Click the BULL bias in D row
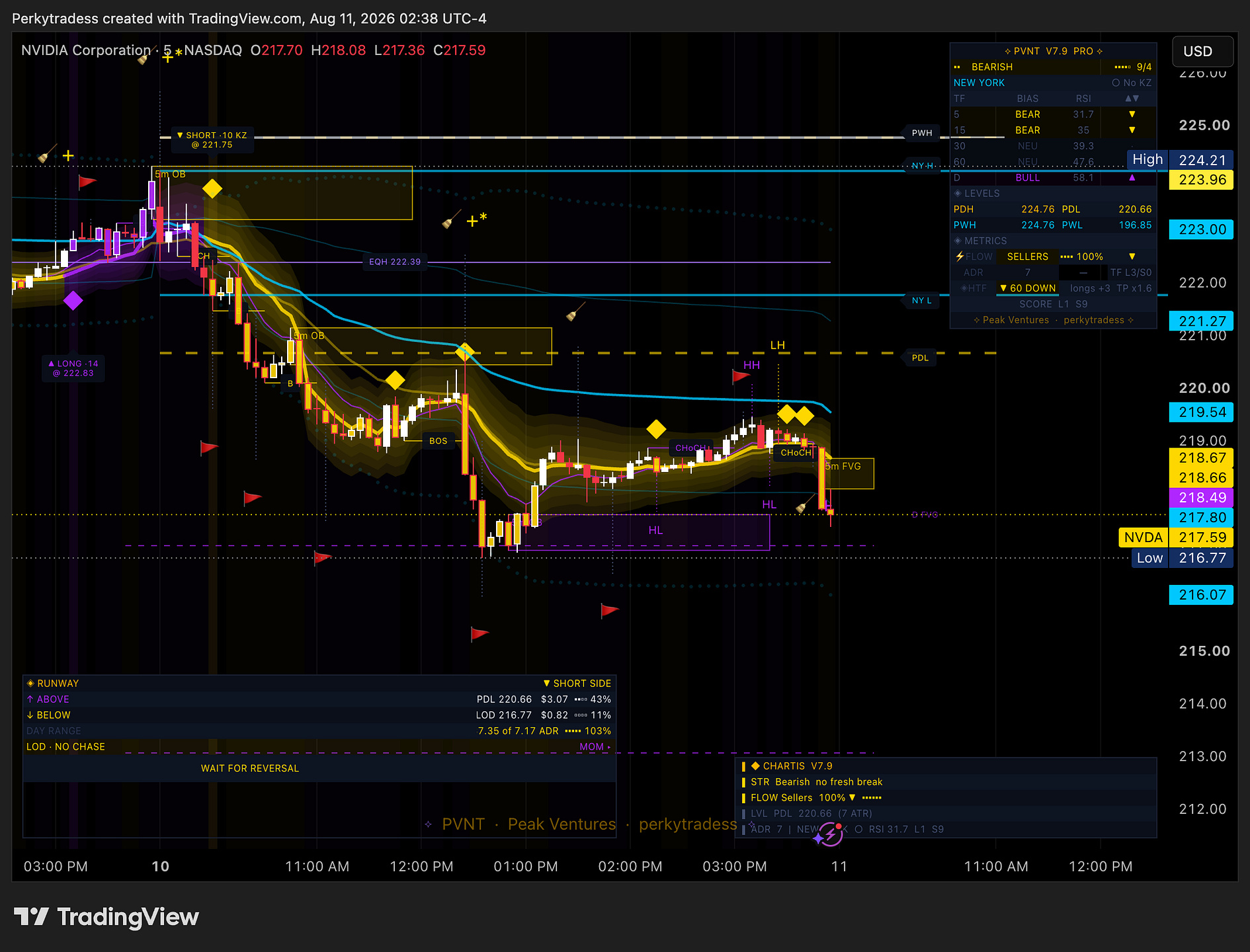This screenshot has width=1250, height=952. coord(1028,178)
